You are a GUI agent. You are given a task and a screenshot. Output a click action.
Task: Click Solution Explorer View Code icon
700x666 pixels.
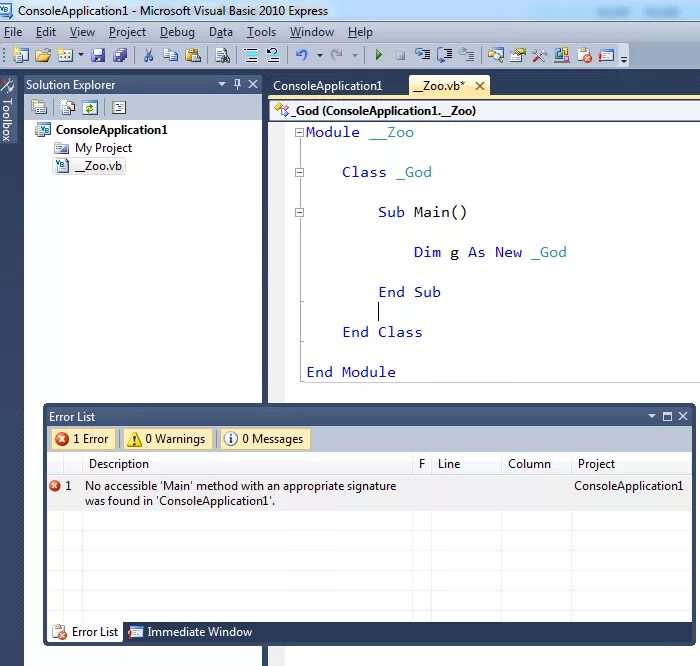119,107
